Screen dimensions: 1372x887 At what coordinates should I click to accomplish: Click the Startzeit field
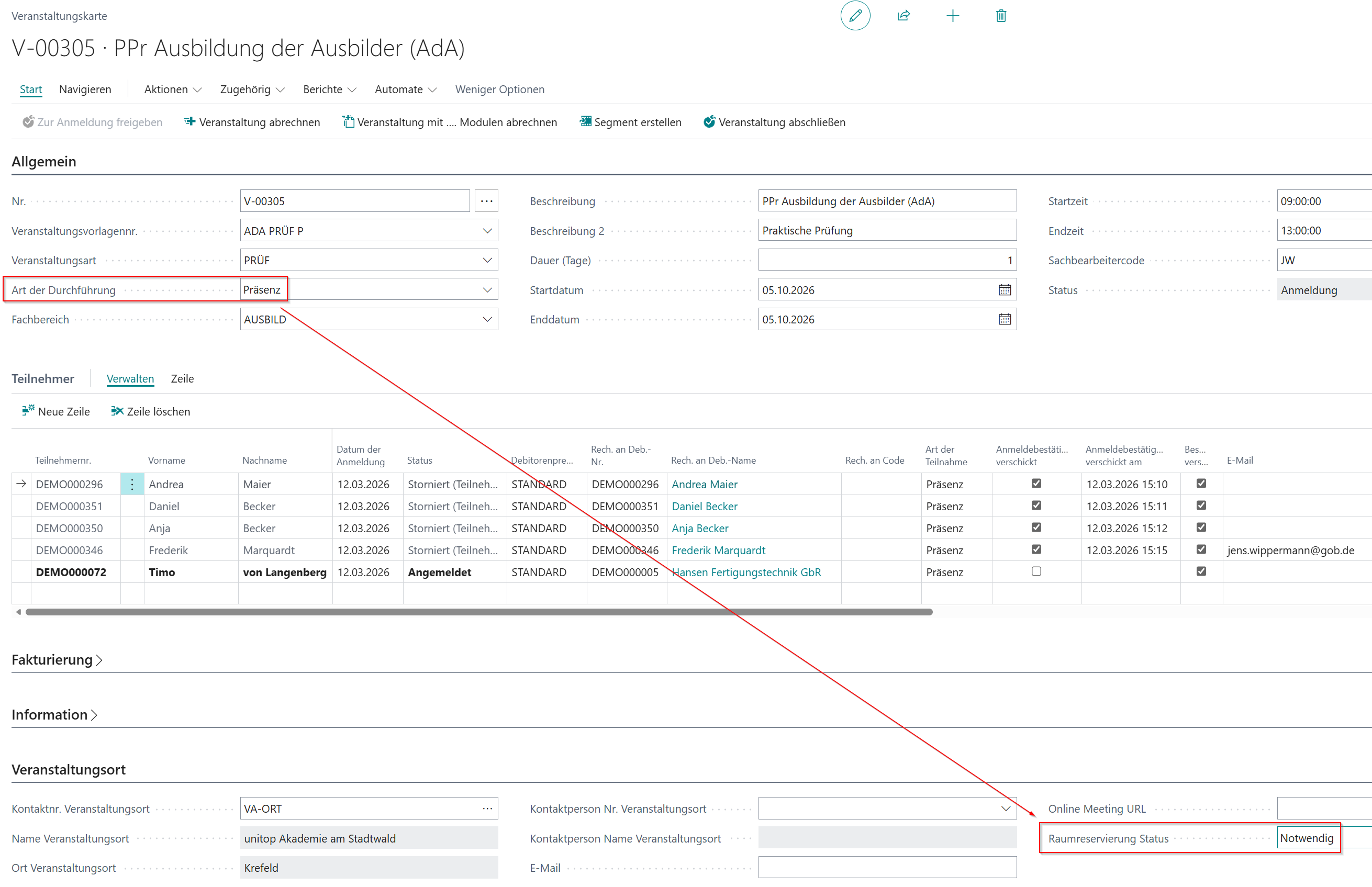1324,201
